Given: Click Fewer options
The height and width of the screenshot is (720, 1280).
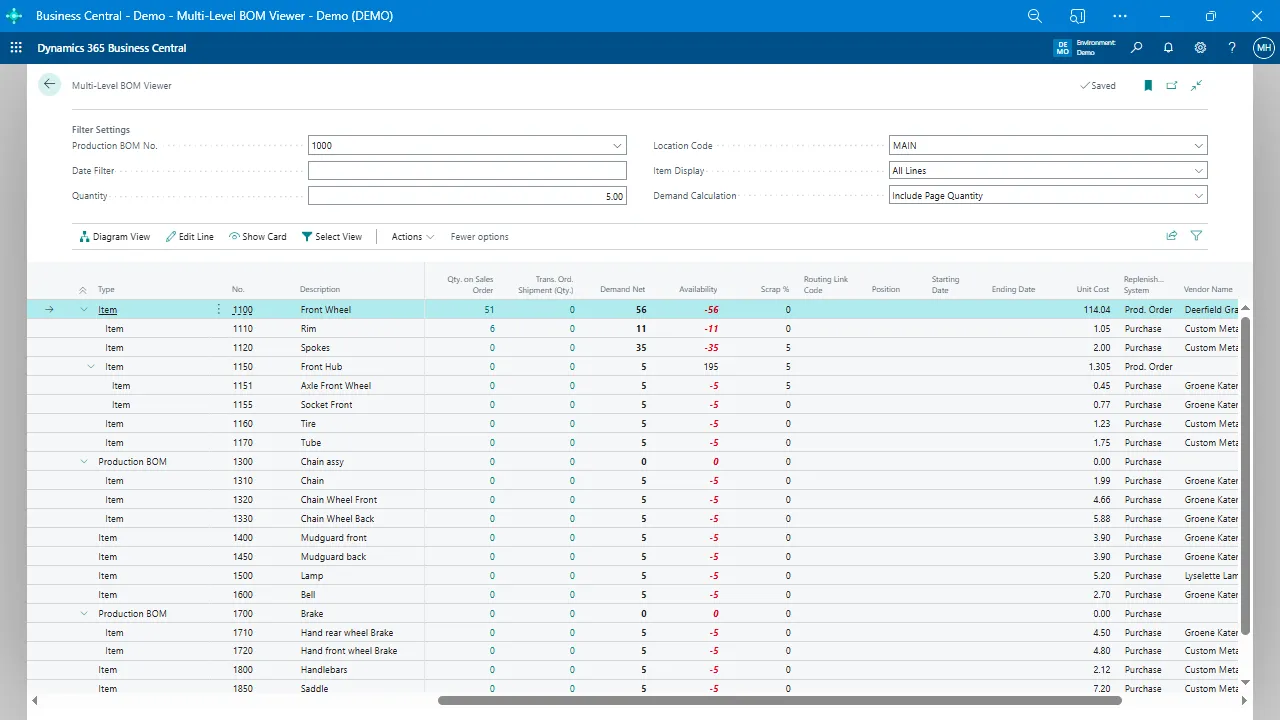Looking at the screenshot, I should (x=479, y=237).
